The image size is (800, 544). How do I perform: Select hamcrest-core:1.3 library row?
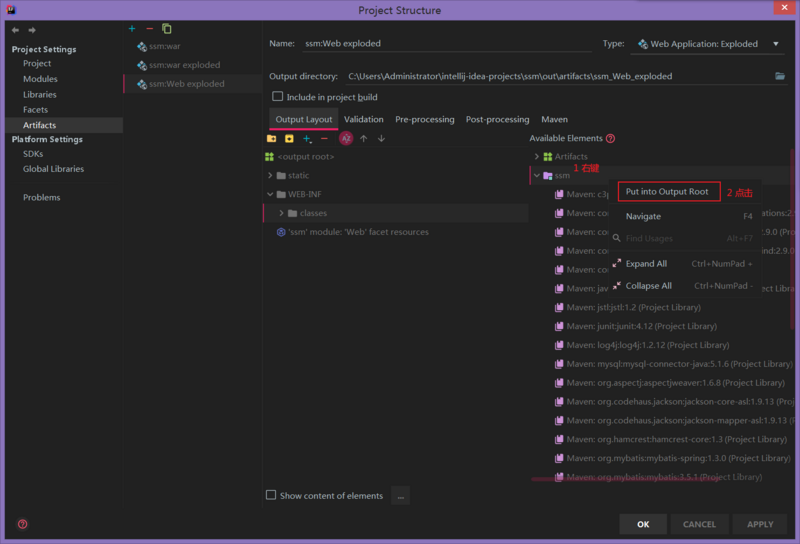coord(672,439)
